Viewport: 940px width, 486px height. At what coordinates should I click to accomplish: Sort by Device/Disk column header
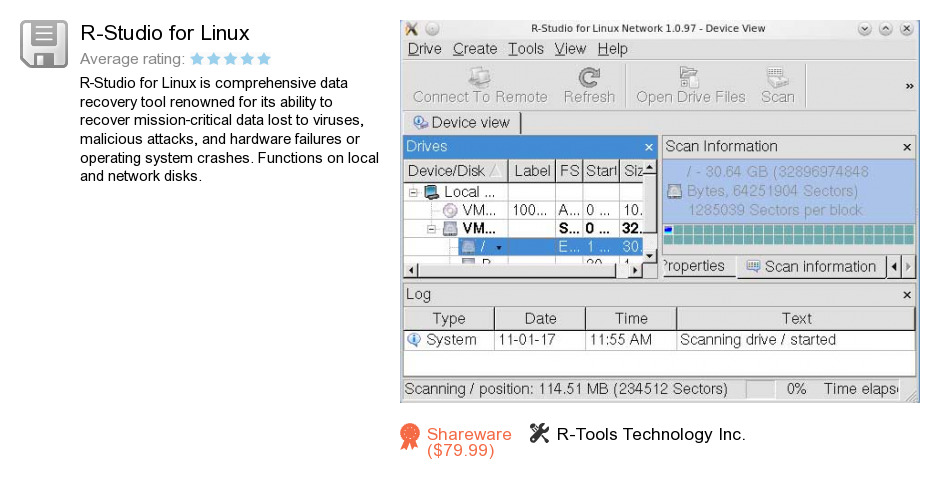[456, 171]
